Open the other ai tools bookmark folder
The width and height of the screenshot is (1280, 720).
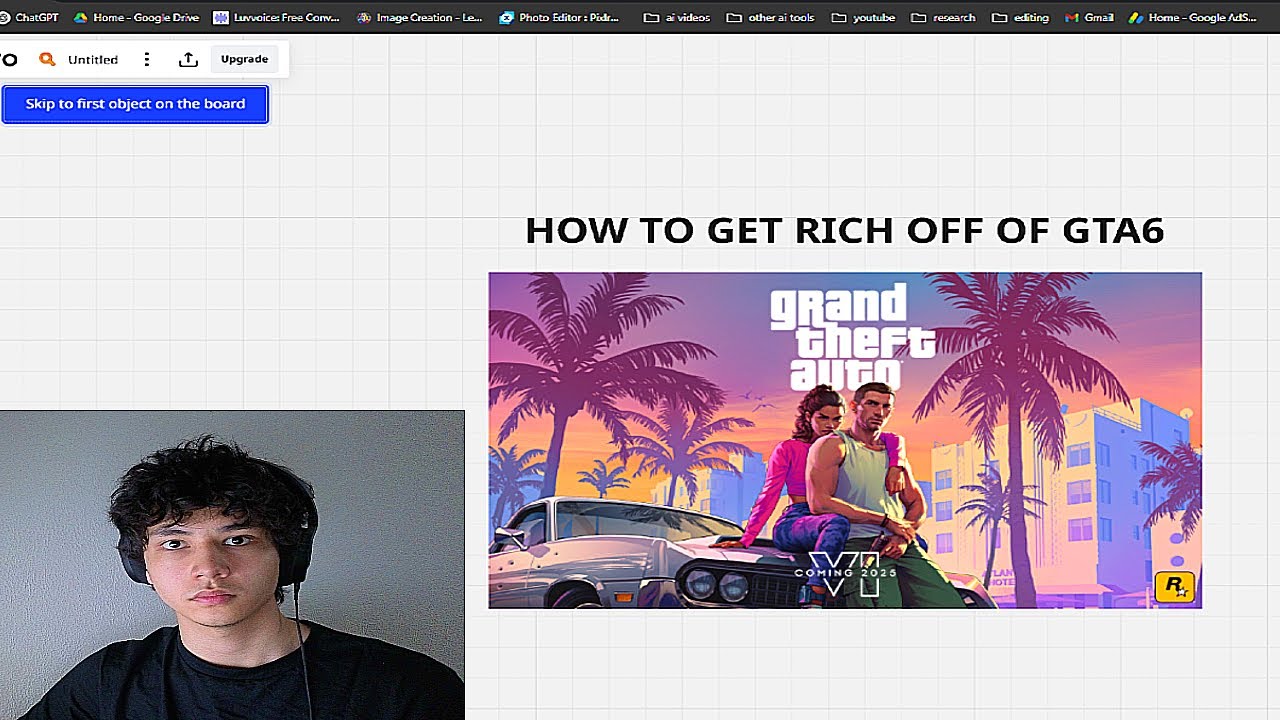[771, 17]
